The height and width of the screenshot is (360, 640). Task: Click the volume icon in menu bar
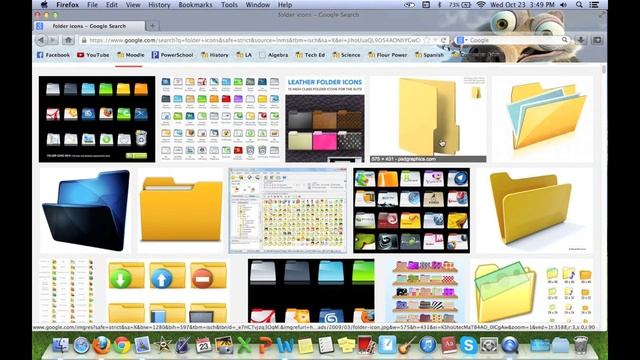564,5
